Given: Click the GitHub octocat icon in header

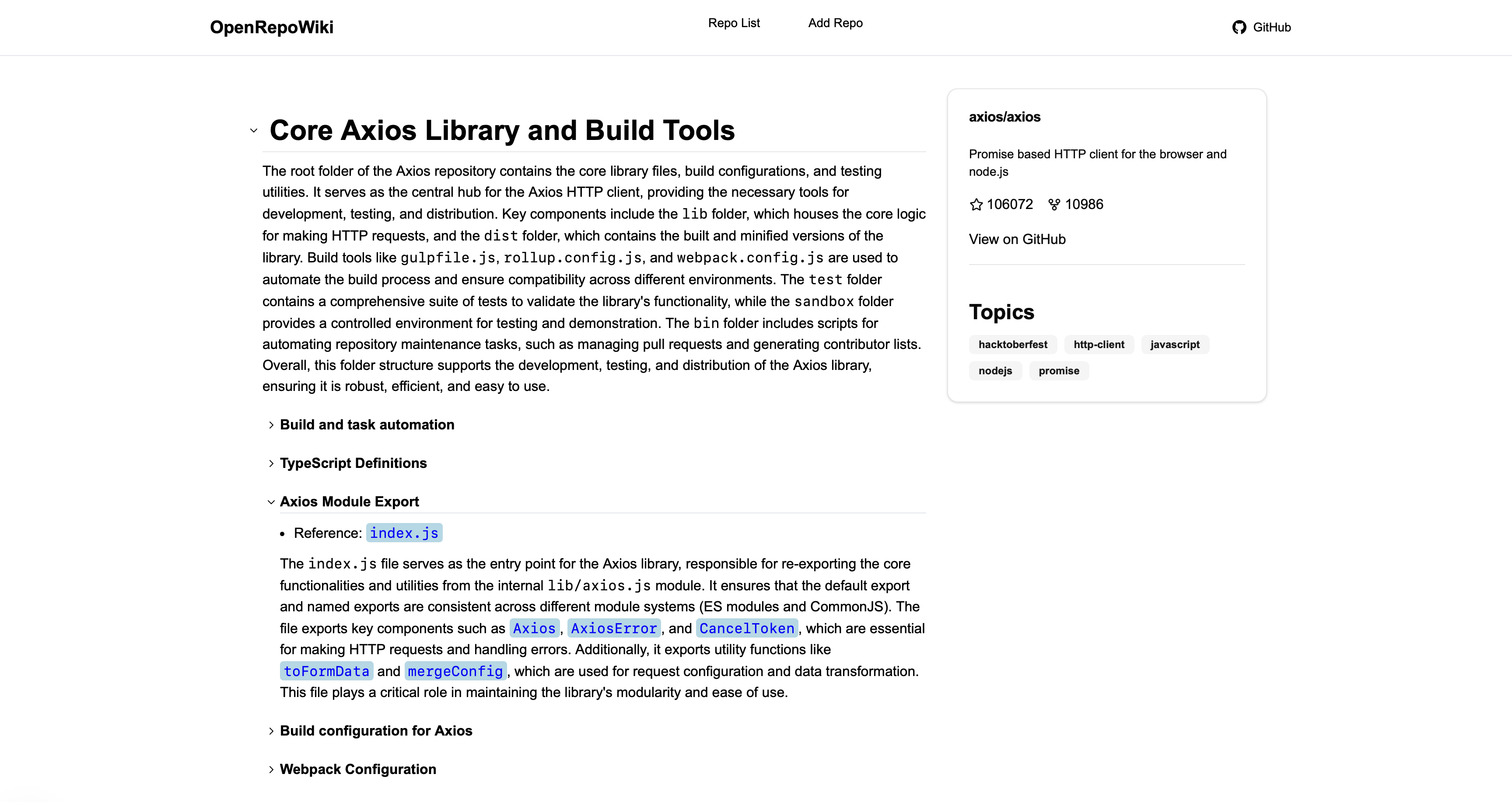Looking at the screenshot, I should (x=1239, y=28).
